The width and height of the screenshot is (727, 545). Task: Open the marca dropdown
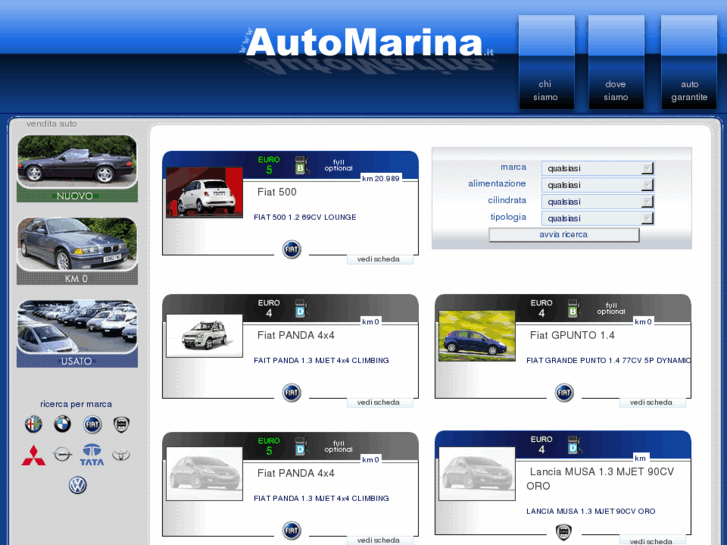tap(597, 168)
